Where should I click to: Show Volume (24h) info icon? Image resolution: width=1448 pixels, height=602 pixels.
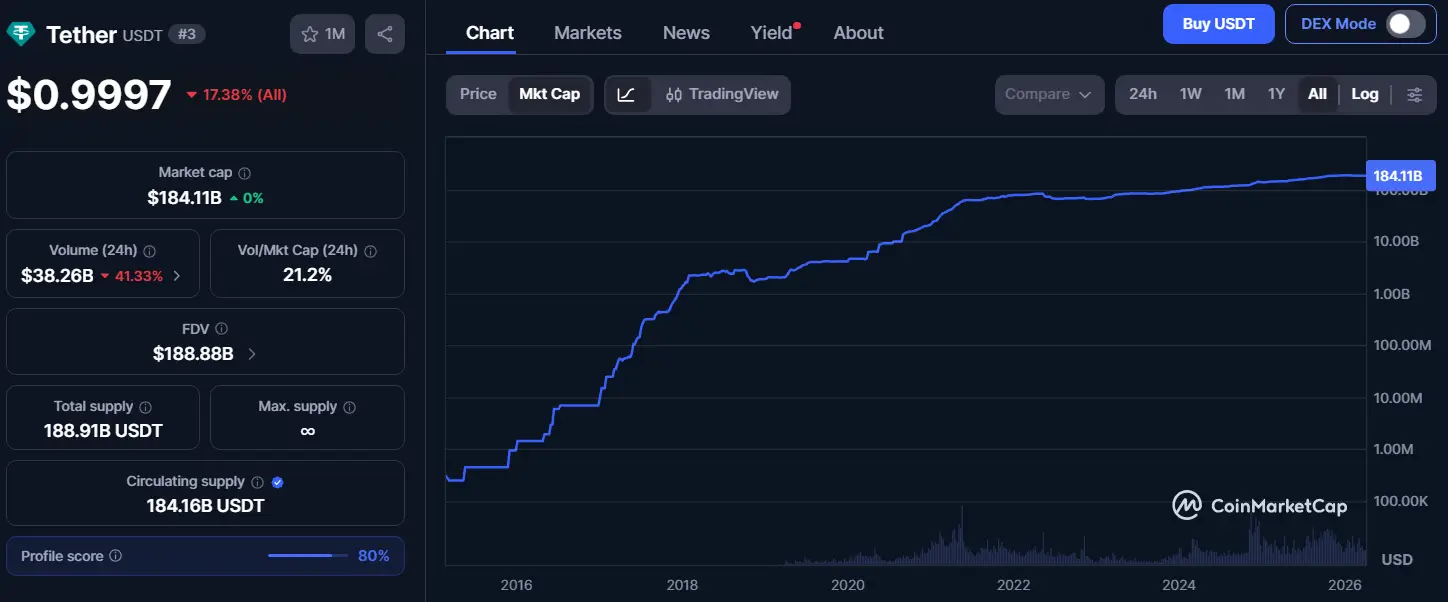pos(150,251)
